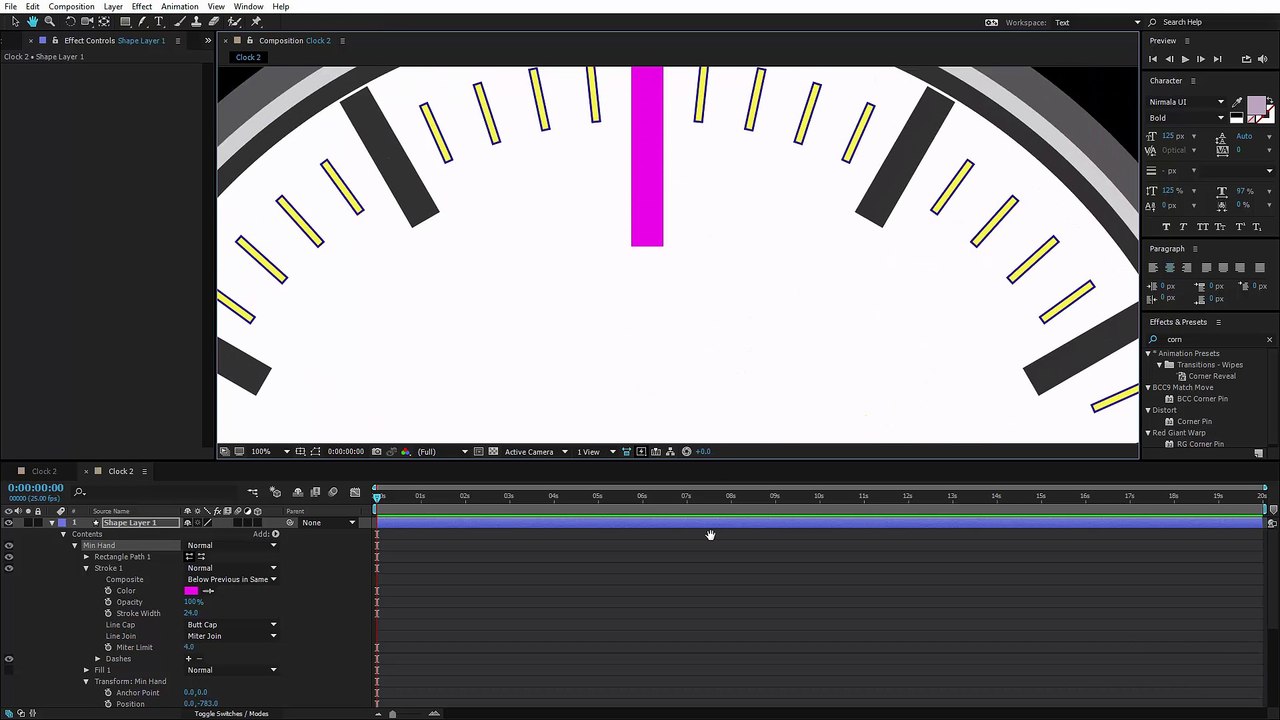Image resolution: width=1280 pixels, height=720 pixels.
Task: Collapse the Stroke 1 triangle
Action: [x=86, y=568]
